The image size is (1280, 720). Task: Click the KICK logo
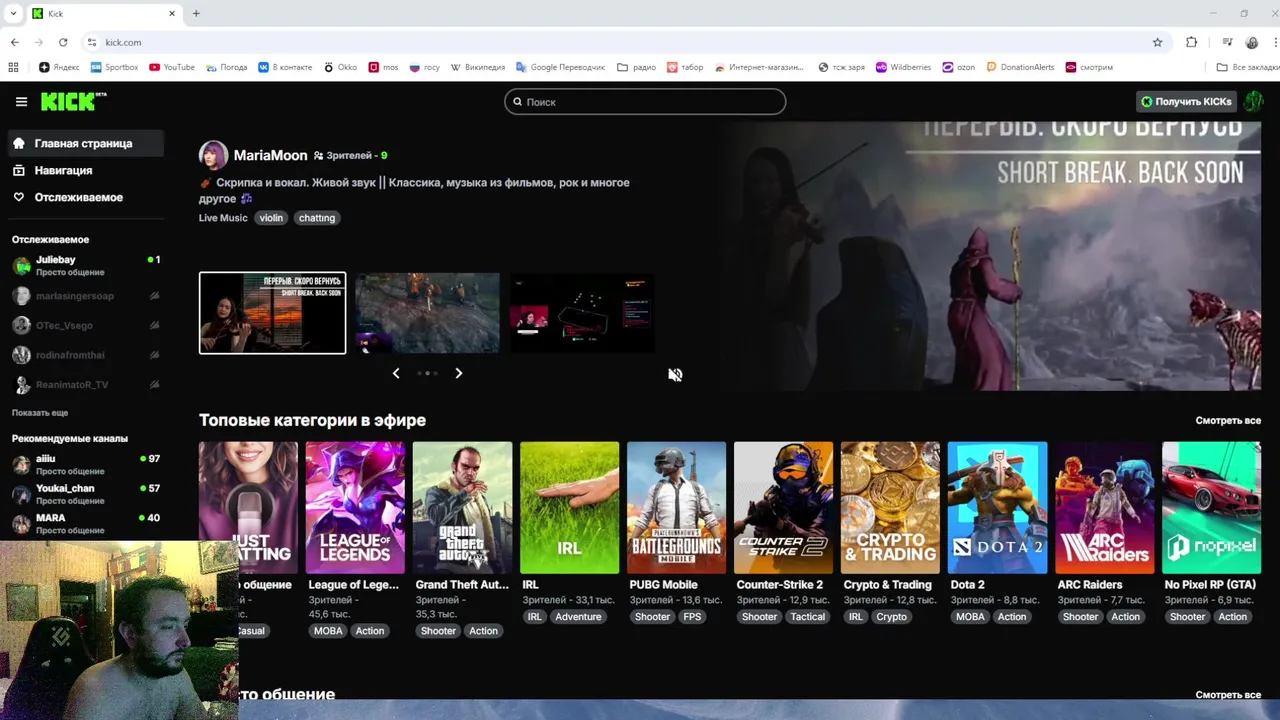coord(73,101)
